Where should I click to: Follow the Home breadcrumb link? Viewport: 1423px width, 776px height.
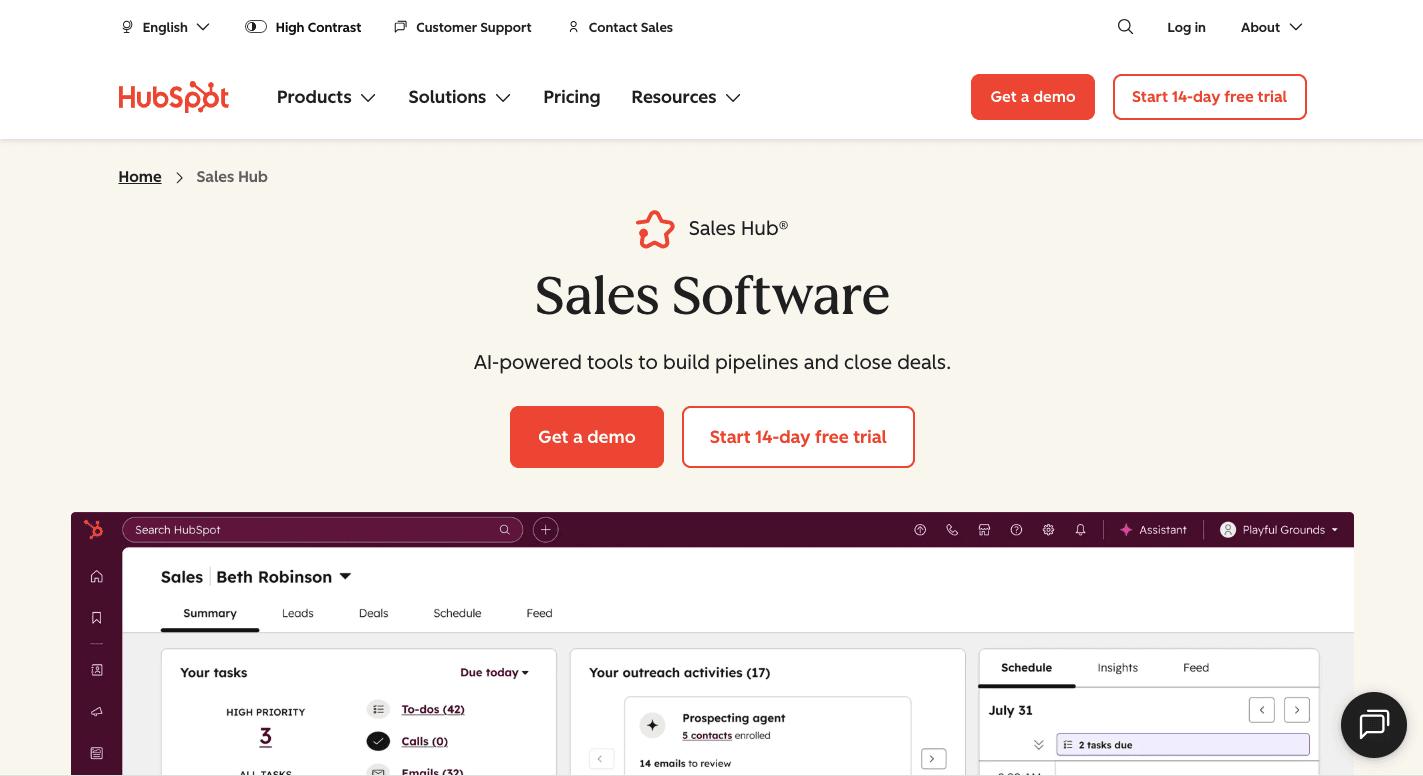139,176
